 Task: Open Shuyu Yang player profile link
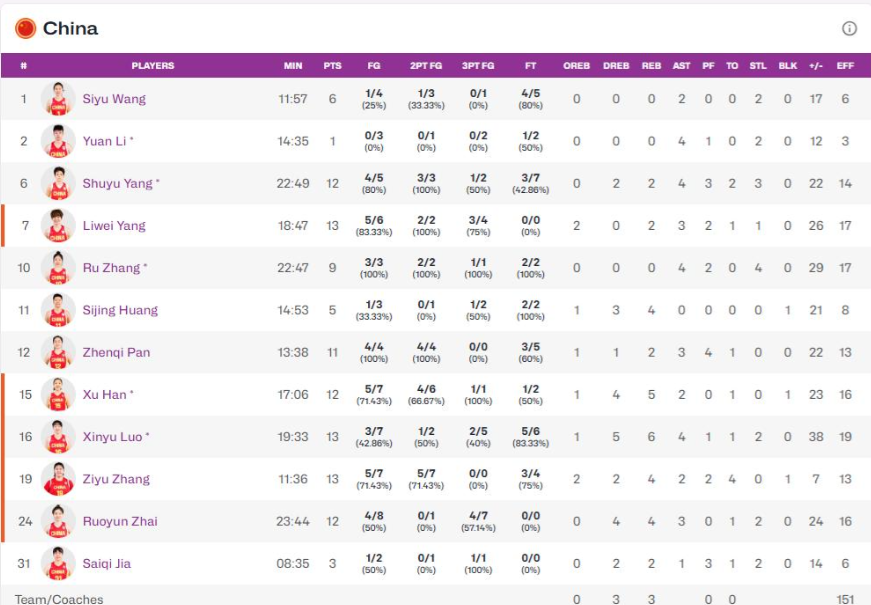pyautogui.click(x=117, y=184)
